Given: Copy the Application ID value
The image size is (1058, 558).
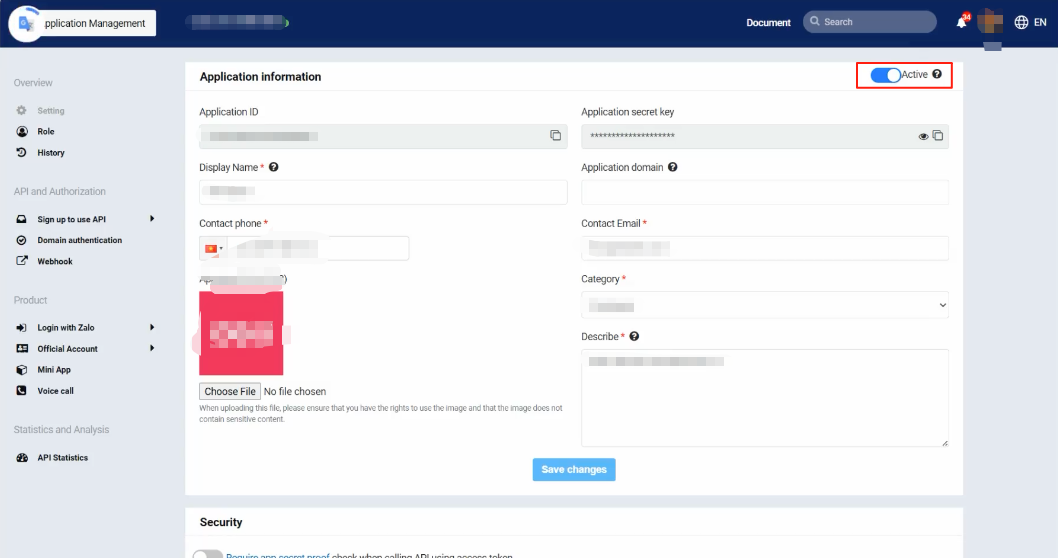Looking at the screenshot, I should 555,136.
